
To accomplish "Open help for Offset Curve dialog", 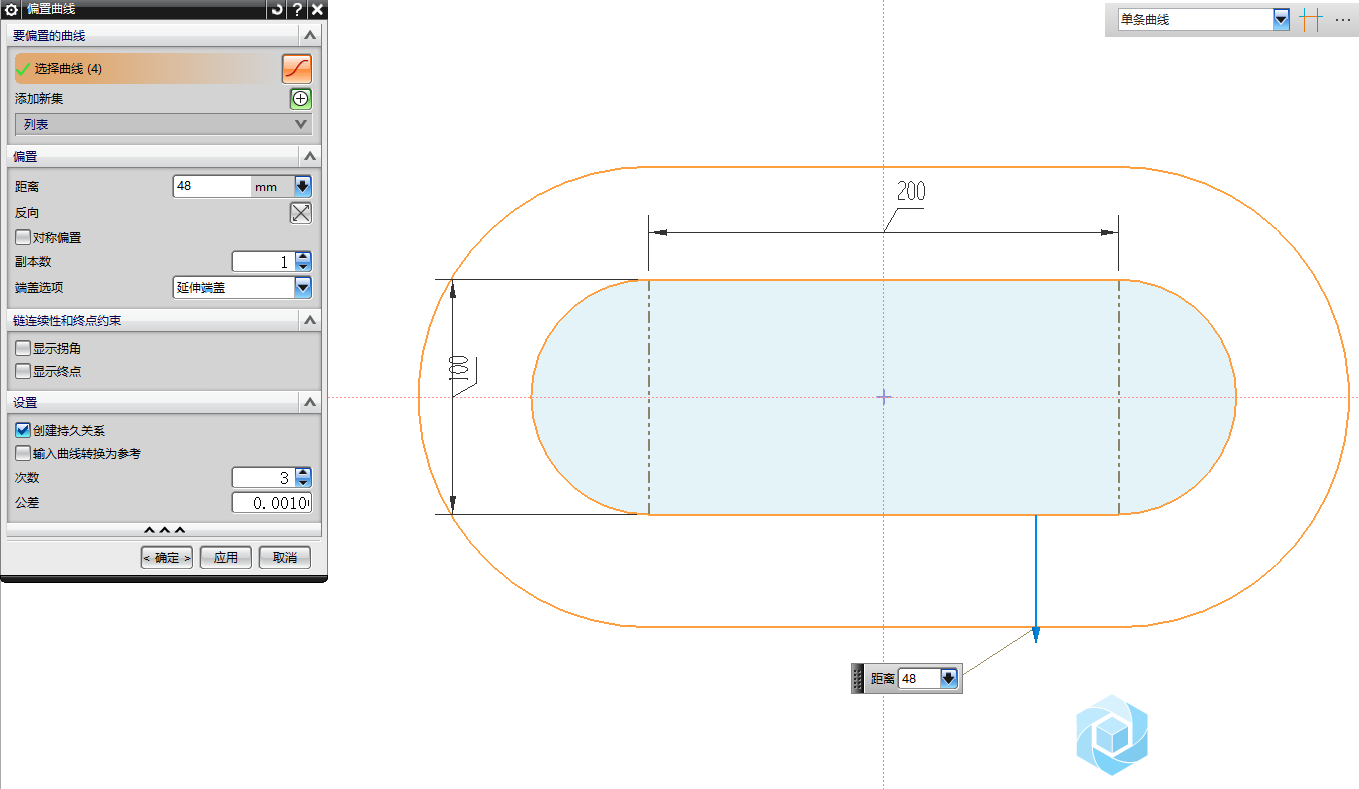I will [x=297, y=9].
